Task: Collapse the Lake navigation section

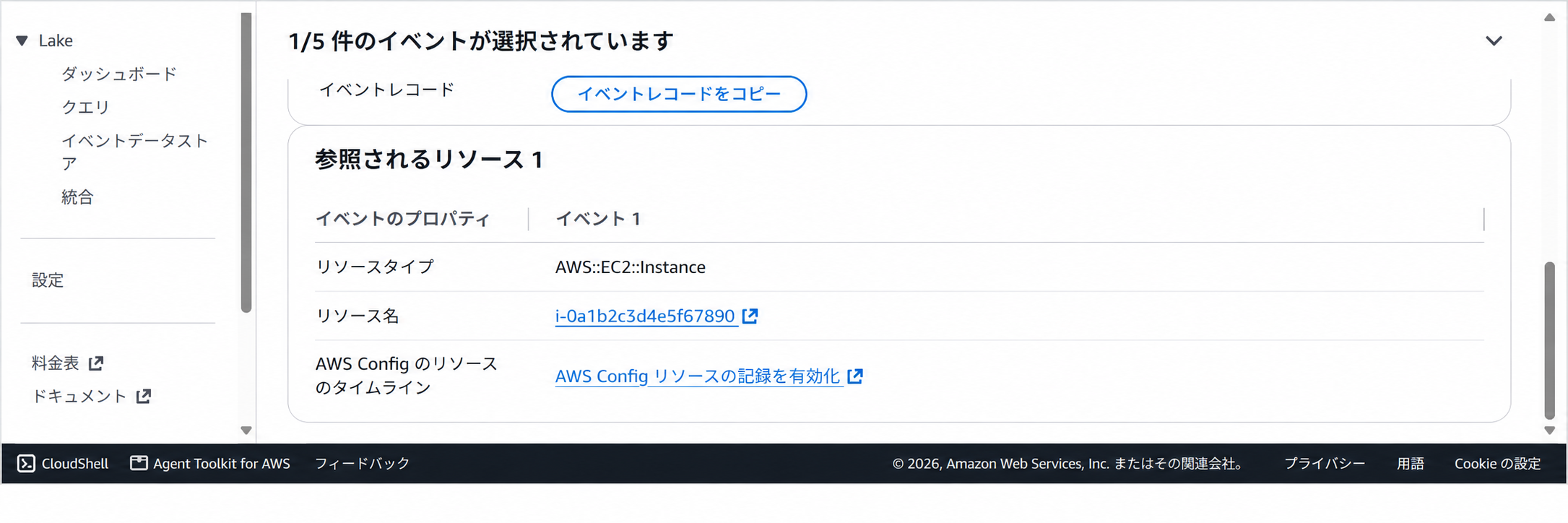Action: pos(22,40)
